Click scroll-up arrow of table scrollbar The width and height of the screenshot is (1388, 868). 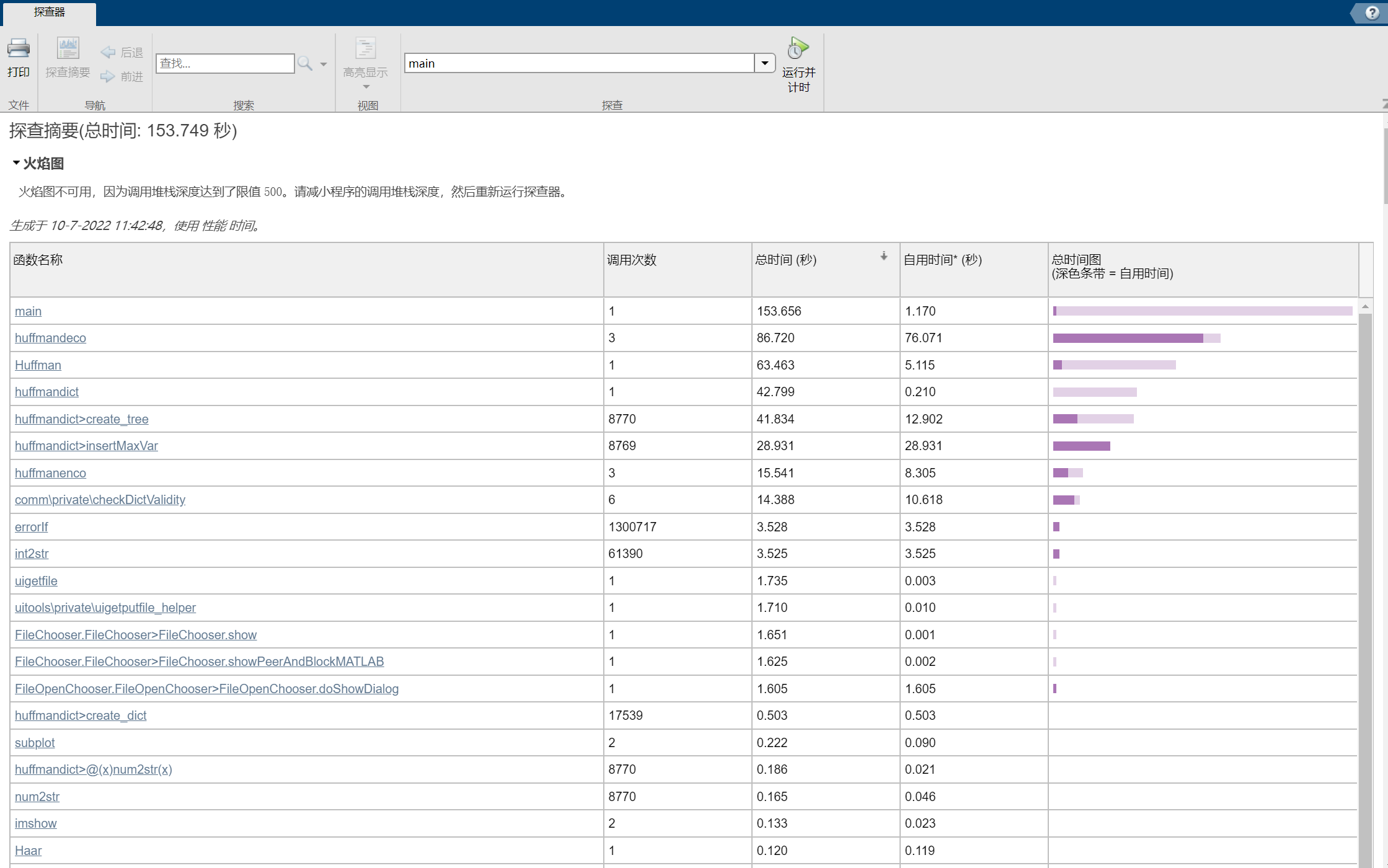point(1365,307)
